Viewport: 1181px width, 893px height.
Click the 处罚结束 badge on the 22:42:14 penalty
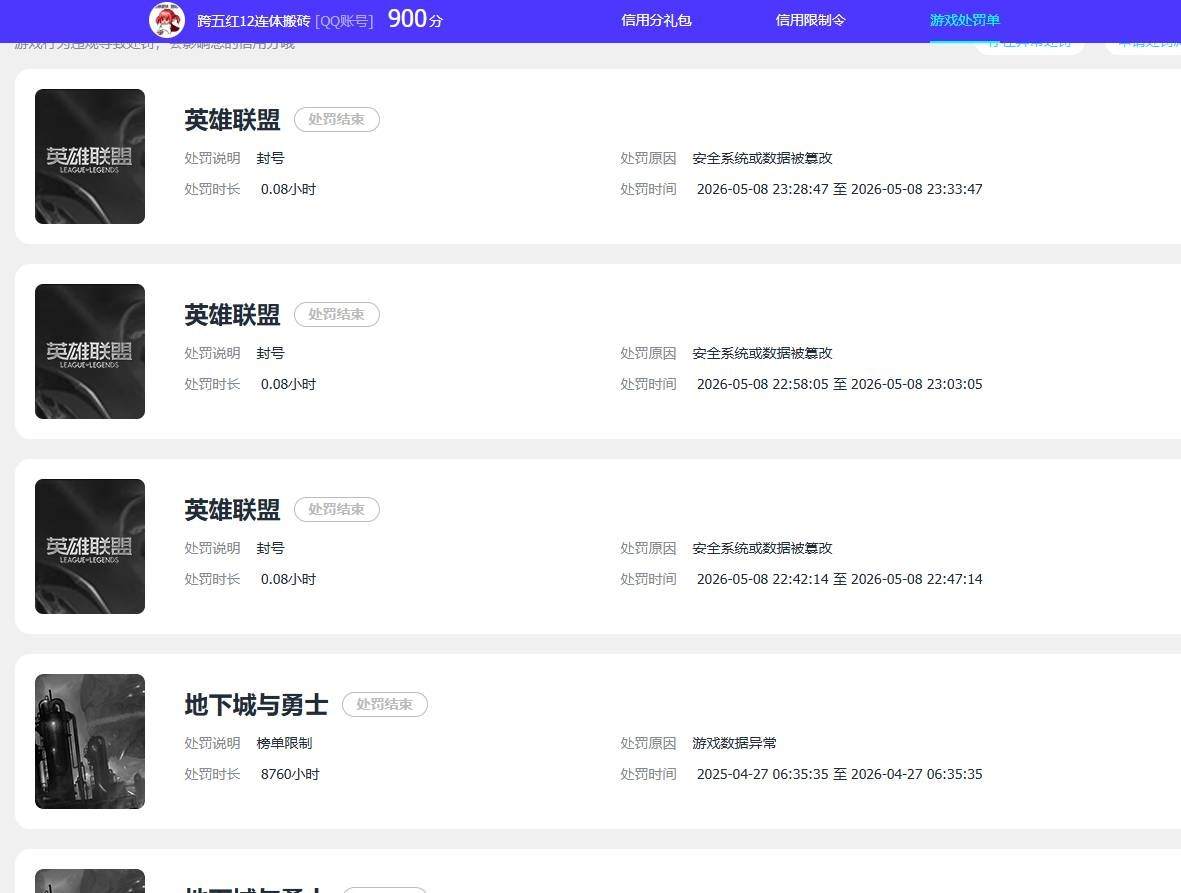[337, 510]
